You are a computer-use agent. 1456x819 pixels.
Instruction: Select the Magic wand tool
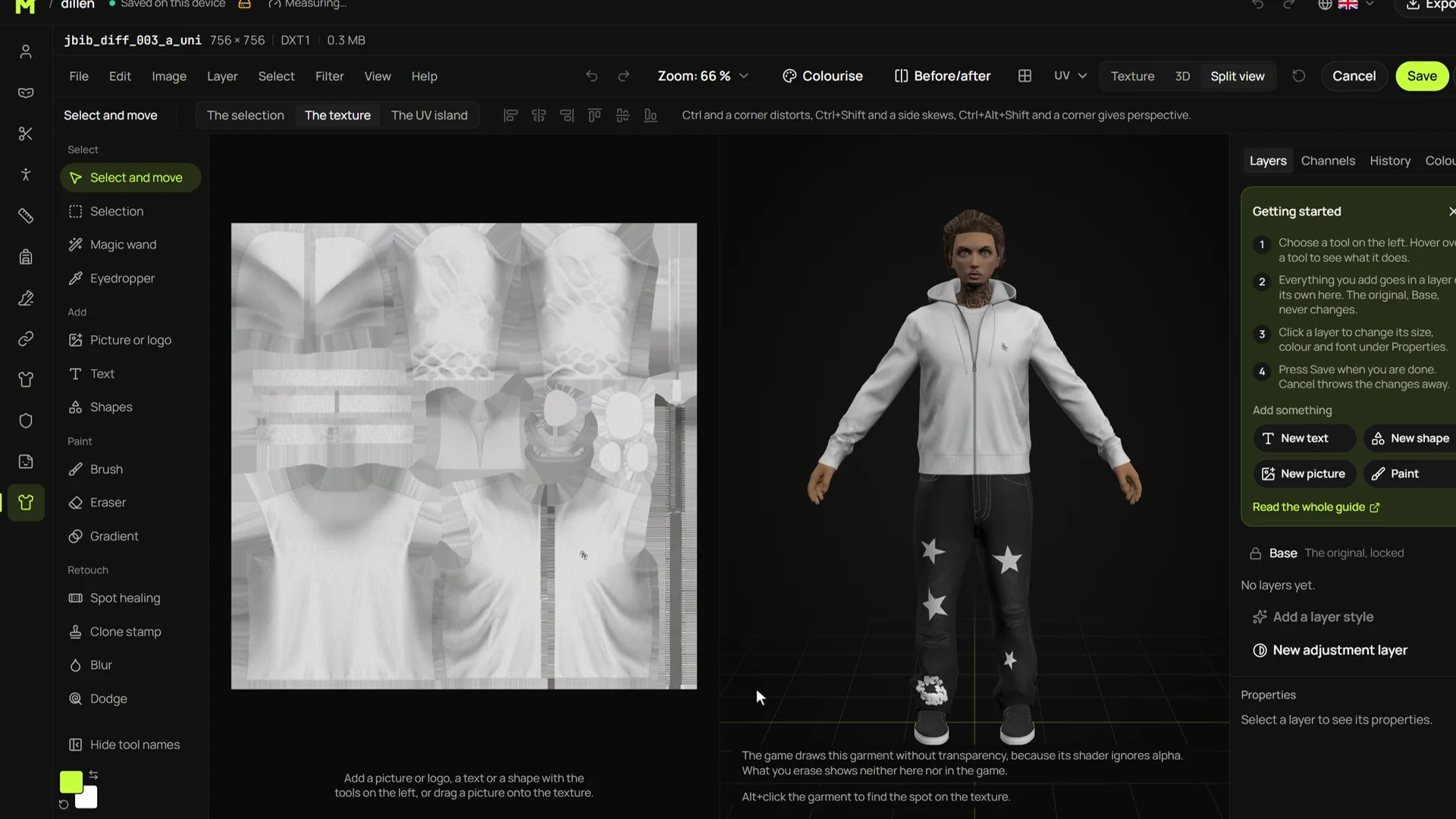tap(130, 245)
